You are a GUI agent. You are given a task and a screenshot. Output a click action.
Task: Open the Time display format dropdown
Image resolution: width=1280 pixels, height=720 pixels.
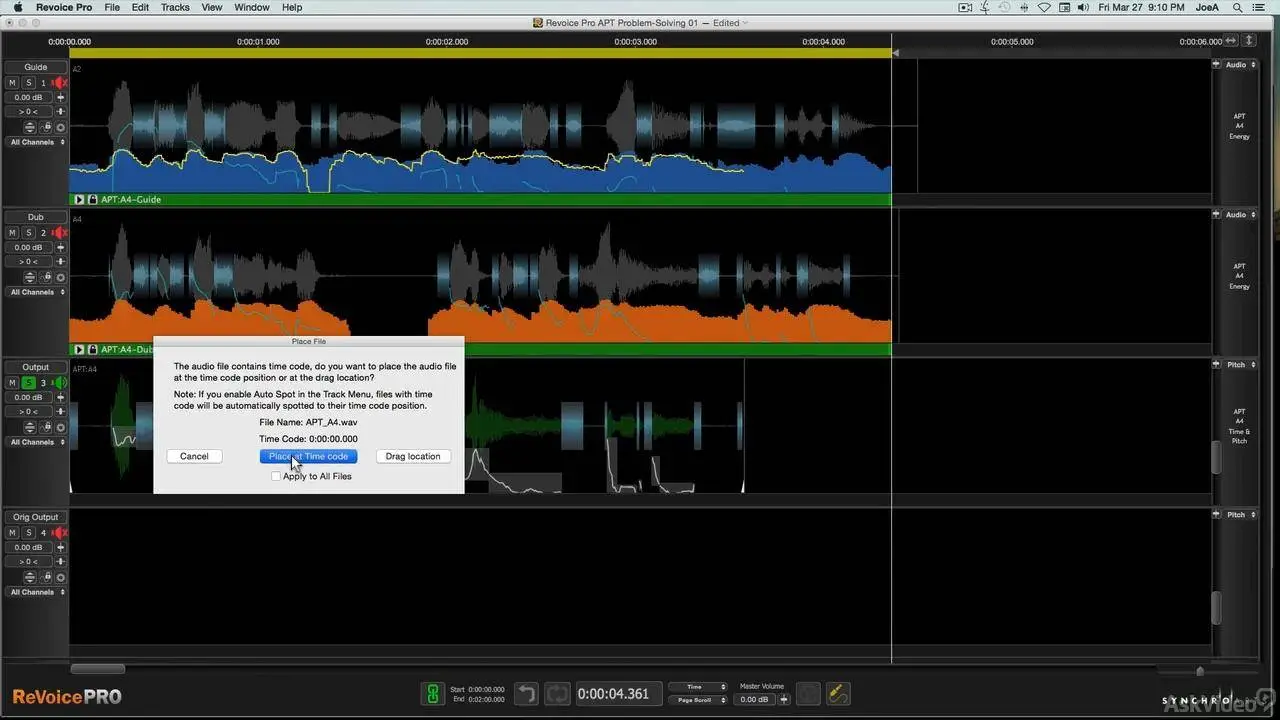tap(698, 687)
